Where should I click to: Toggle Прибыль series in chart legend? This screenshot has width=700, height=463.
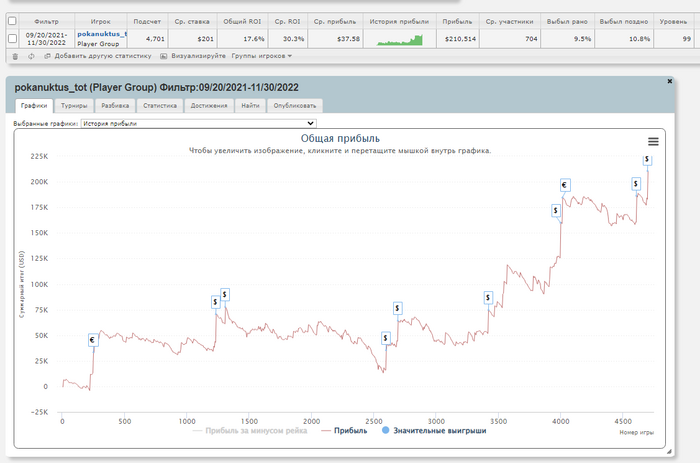point(344,431)
